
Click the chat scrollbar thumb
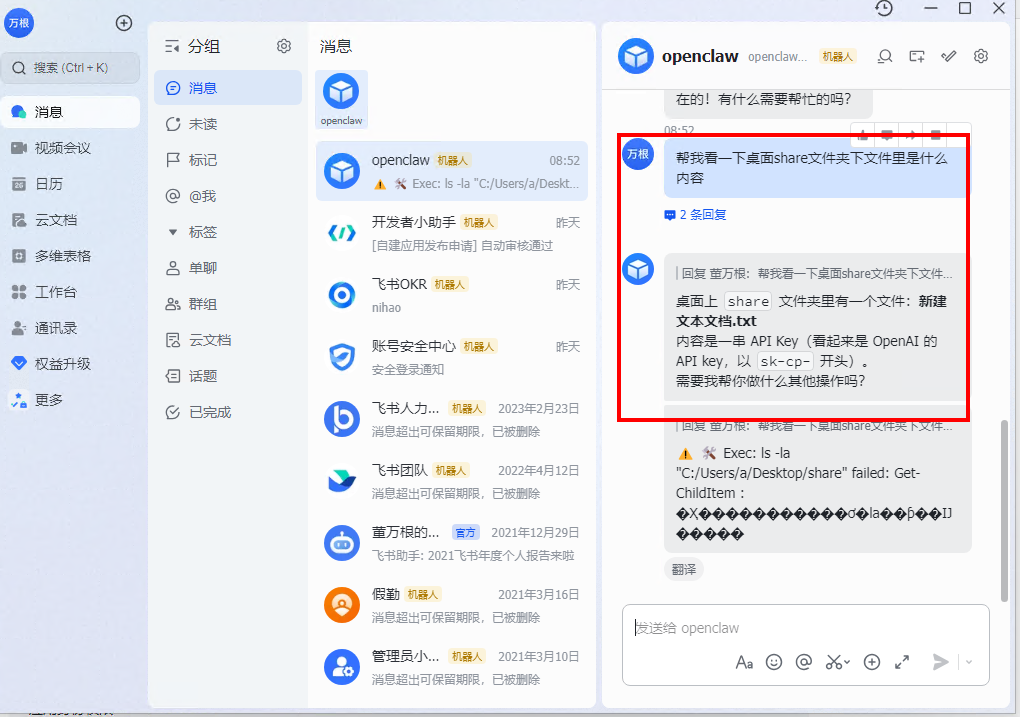point(1003,500)
